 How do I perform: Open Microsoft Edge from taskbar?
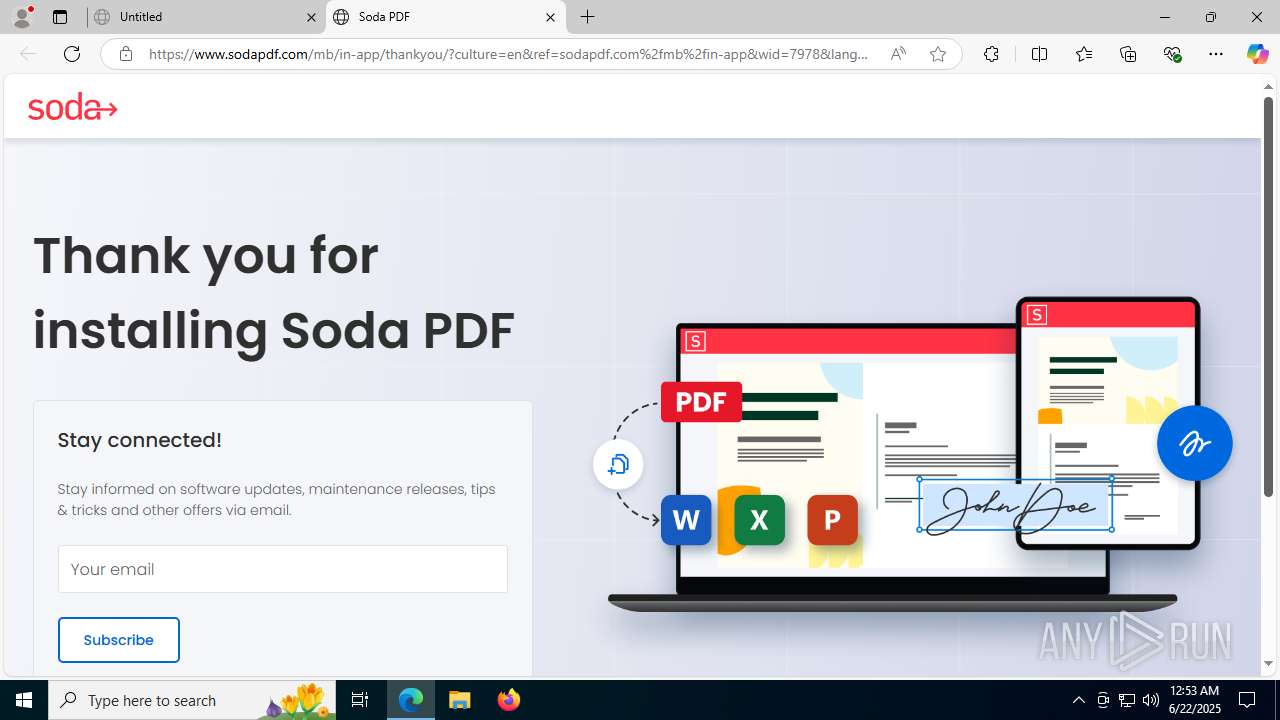411,700
